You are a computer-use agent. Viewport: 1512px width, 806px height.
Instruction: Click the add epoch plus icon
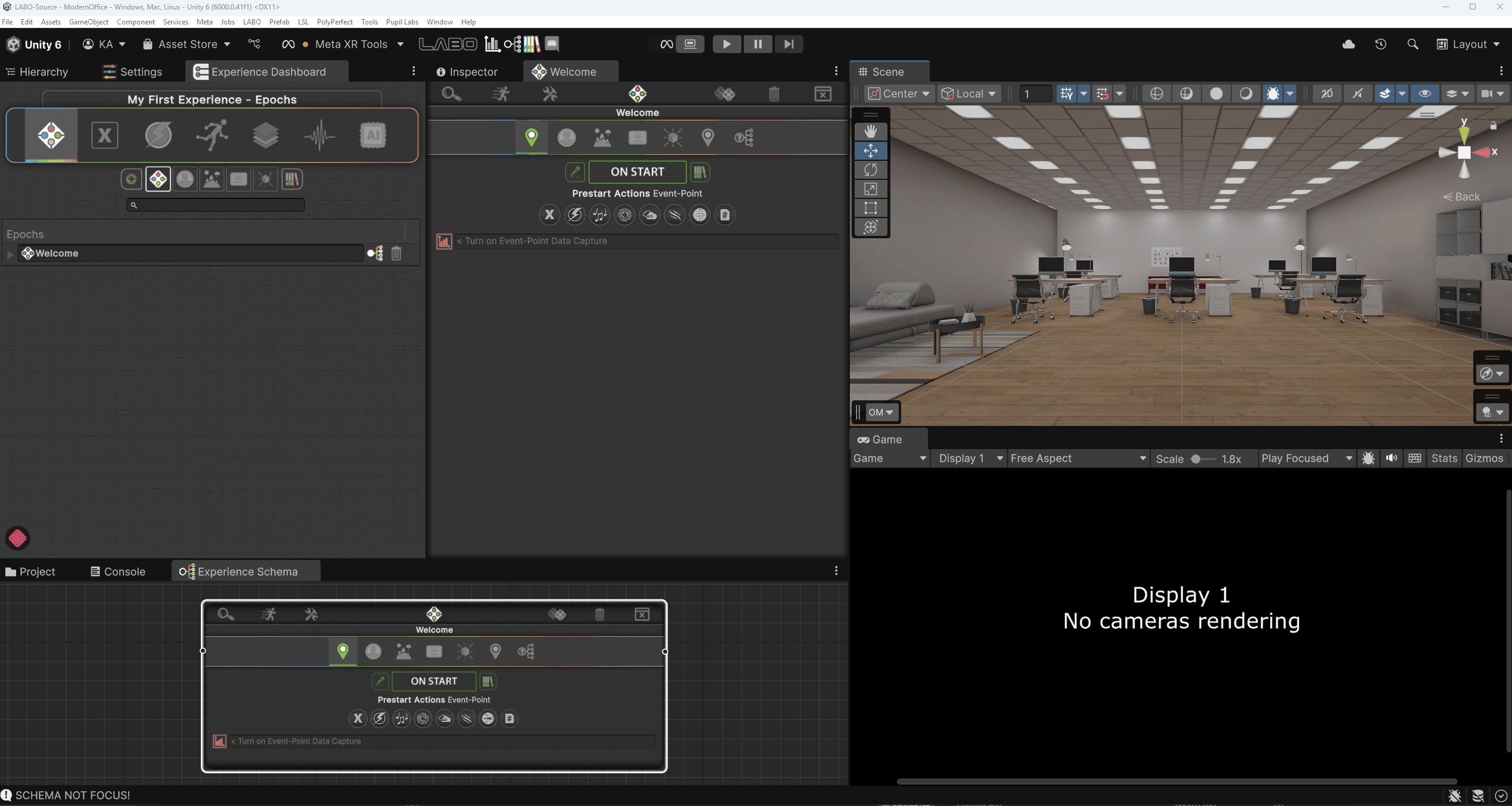(x=131, y=179)
